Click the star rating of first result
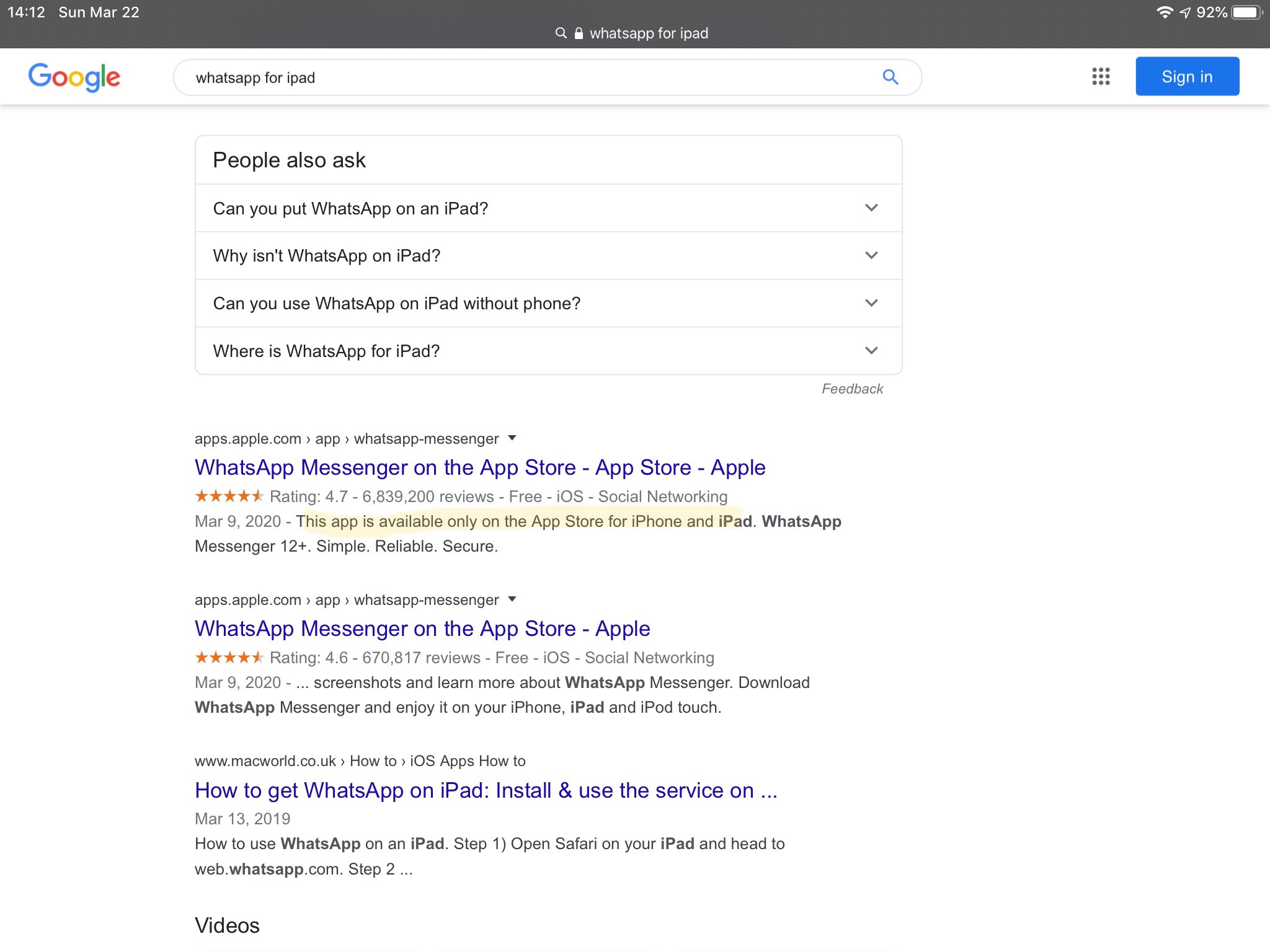Screen dimensions: 1270x952 coord(229,496)
